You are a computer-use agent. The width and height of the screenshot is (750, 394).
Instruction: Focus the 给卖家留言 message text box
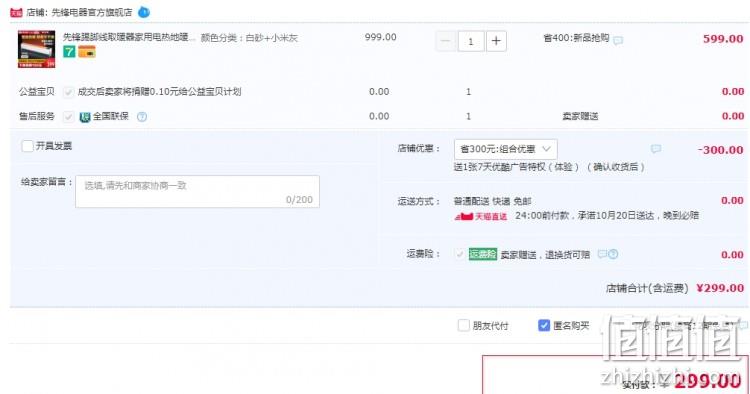197,192
